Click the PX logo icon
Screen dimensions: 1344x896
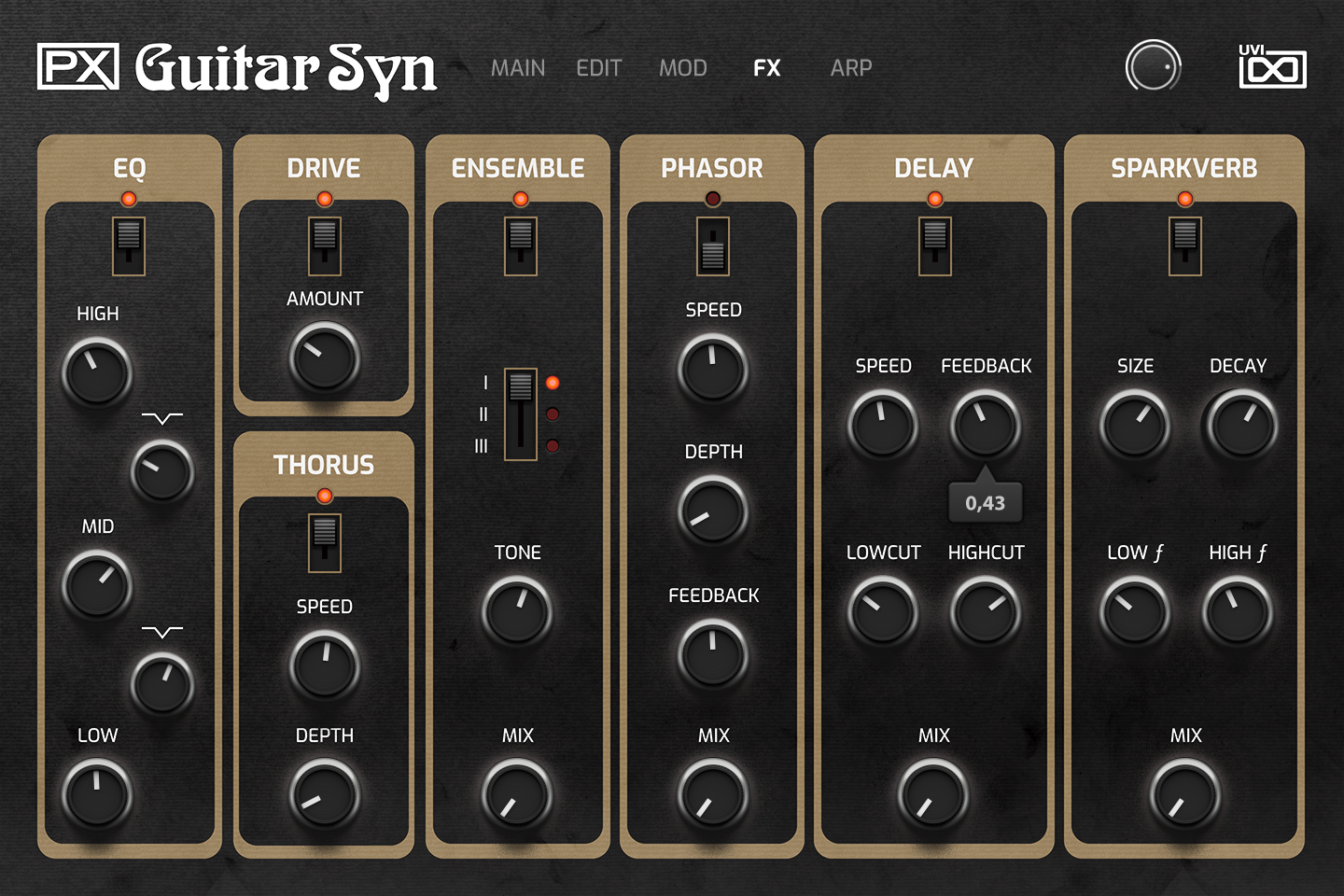point(78,67)
